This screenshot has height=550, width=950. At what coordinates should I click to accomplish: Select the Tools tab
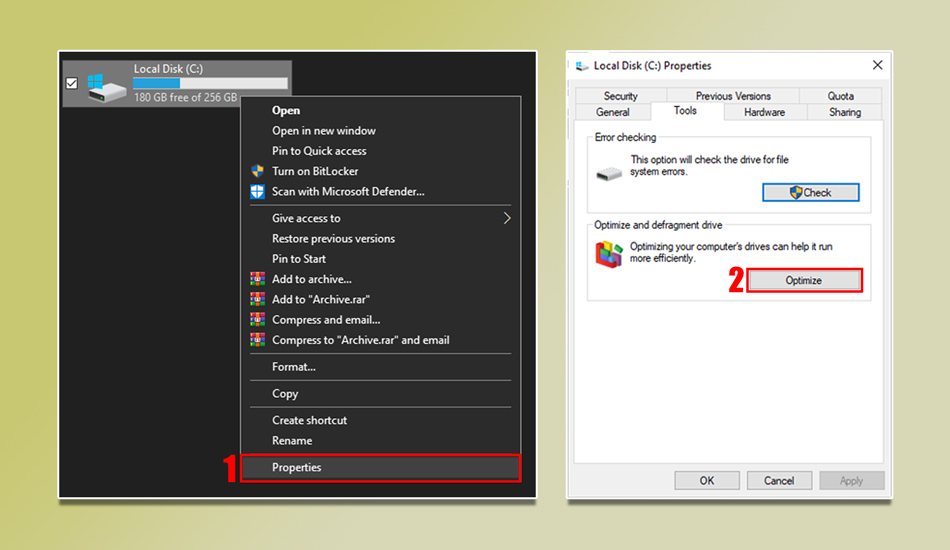coord(685,110)
